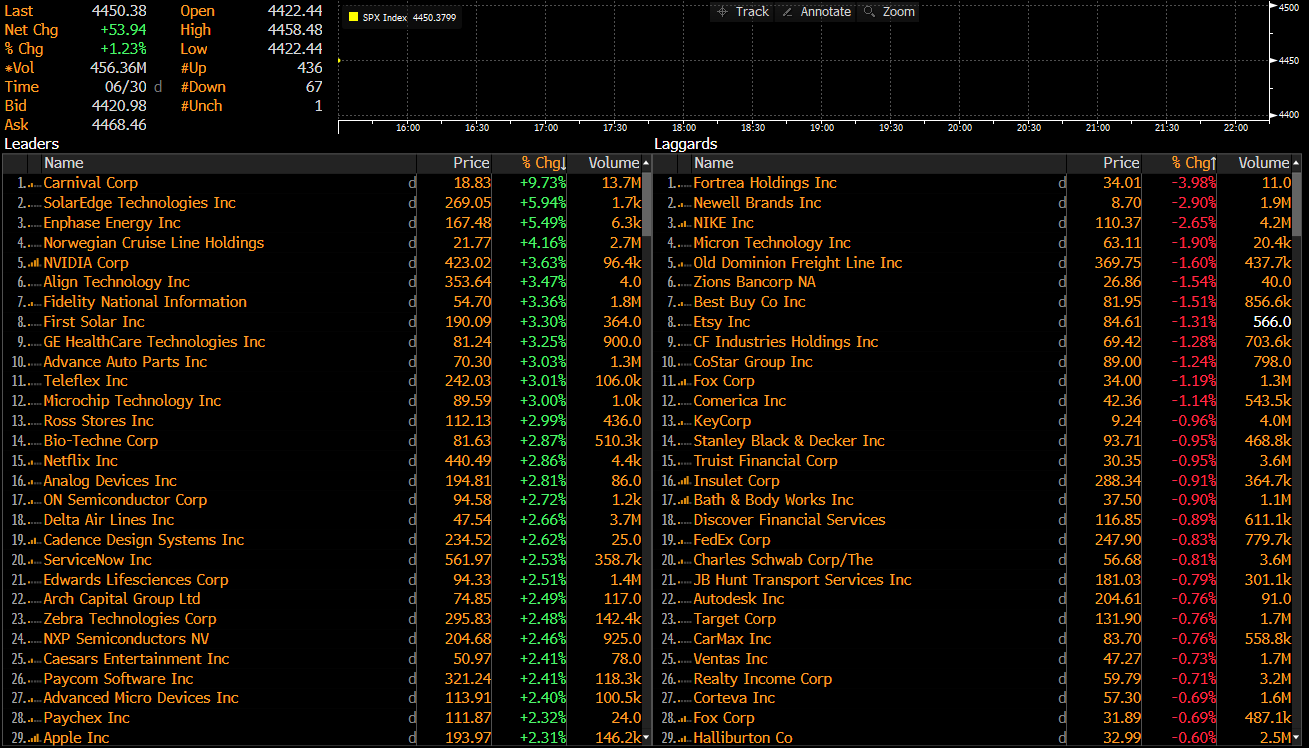This screenshot has height=748, width=1309.
Task: Click the mini bar icon beside Fidelity National Information
Action: (36, 303)
